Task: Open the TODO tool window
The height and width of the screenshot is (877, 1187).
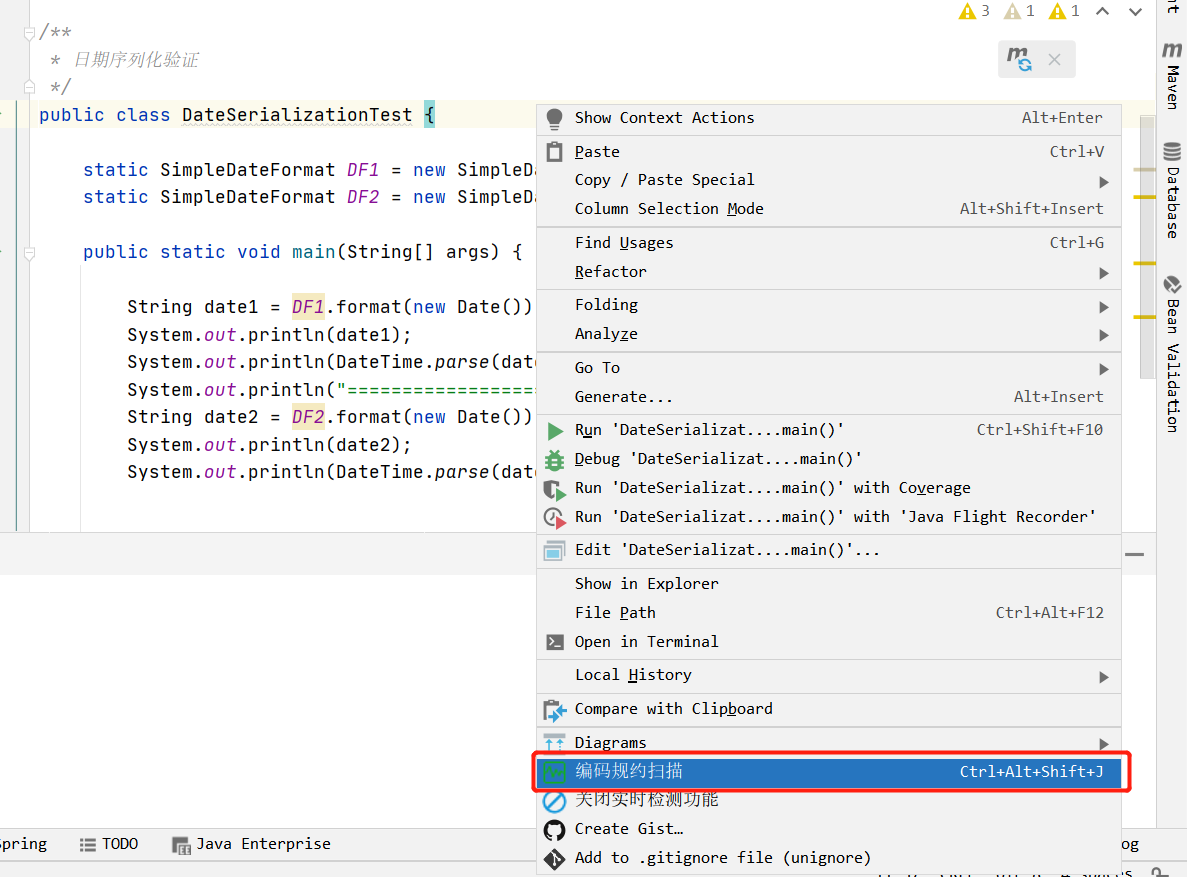Action: point(109,844)
